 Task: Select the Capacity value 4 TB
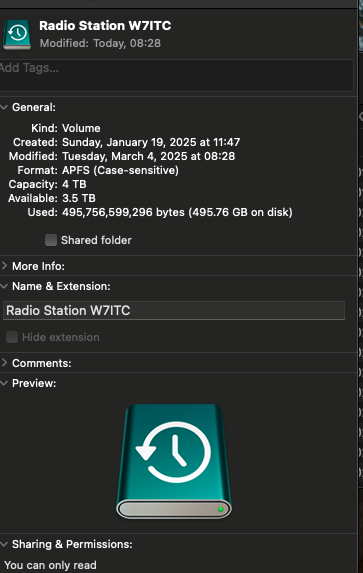74,184
